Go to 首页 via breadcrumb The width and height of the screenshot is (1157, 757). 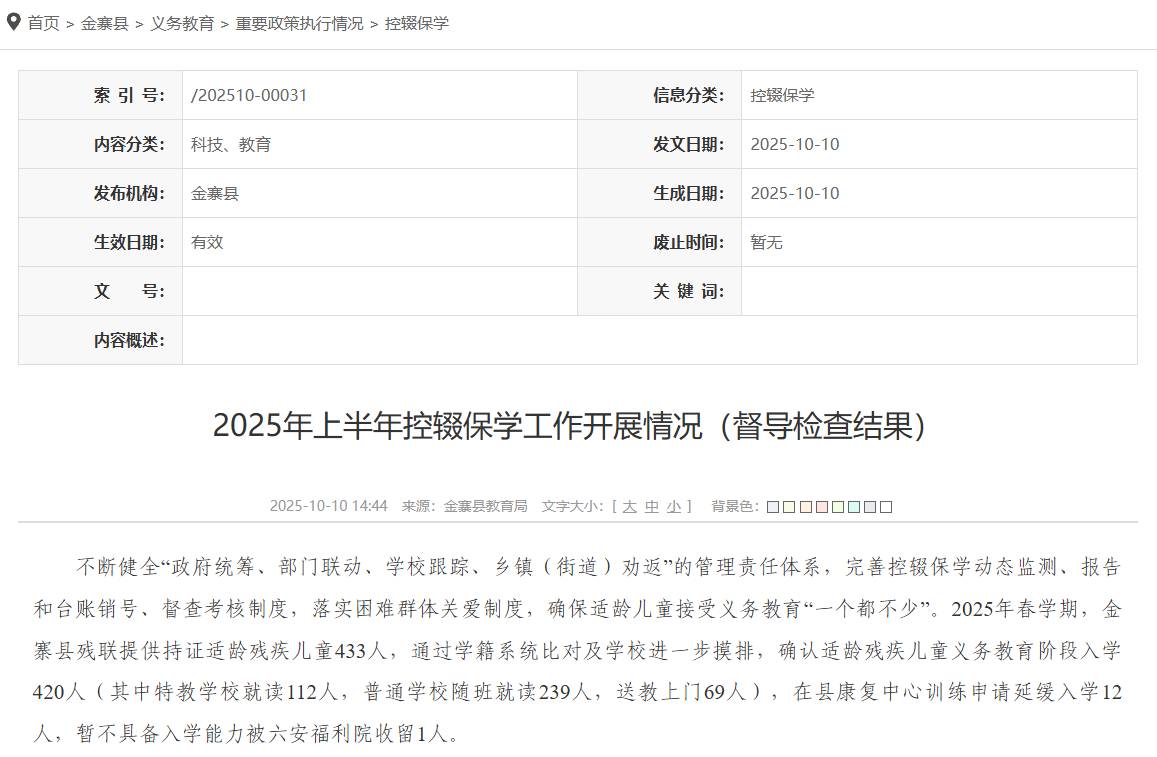[x=43, y=23]
